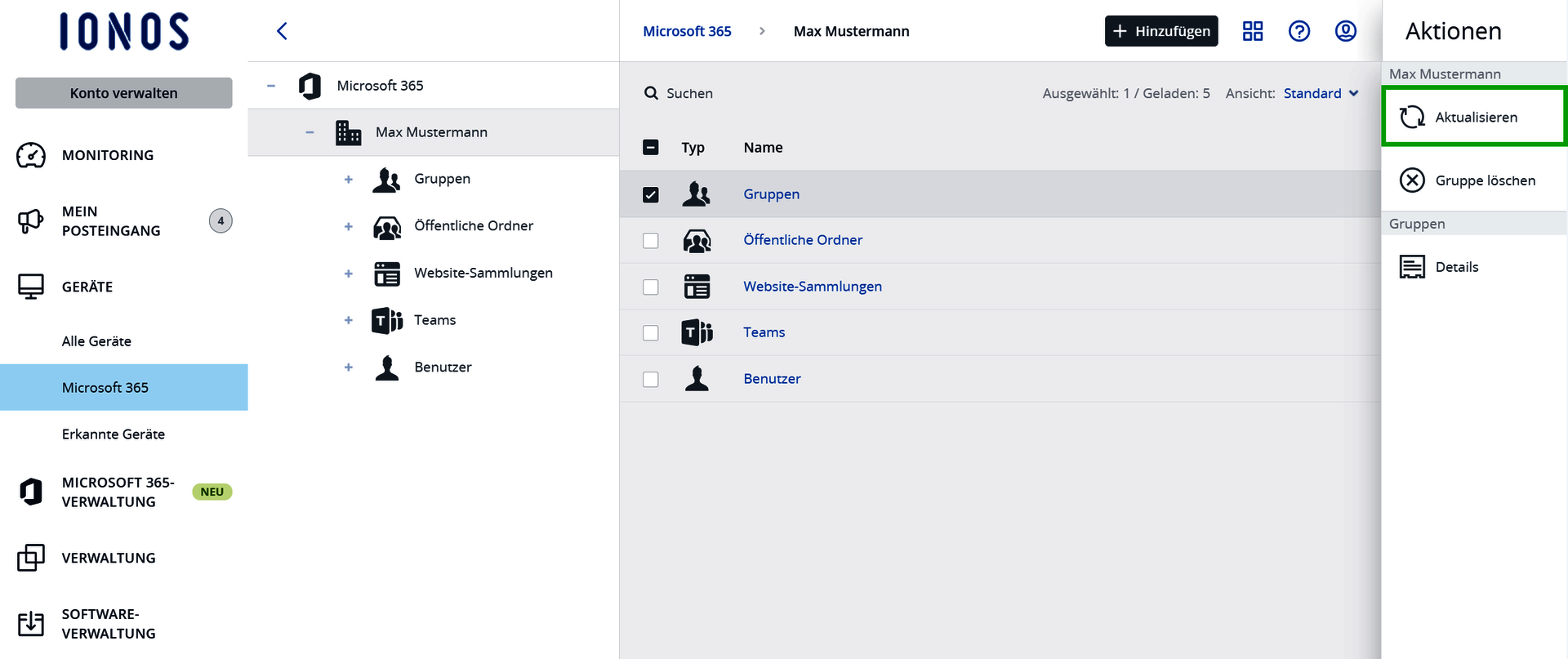Open MEIN POSTEINGANG menu section
The image size is (1568, 659).
(x=111, y=221)
